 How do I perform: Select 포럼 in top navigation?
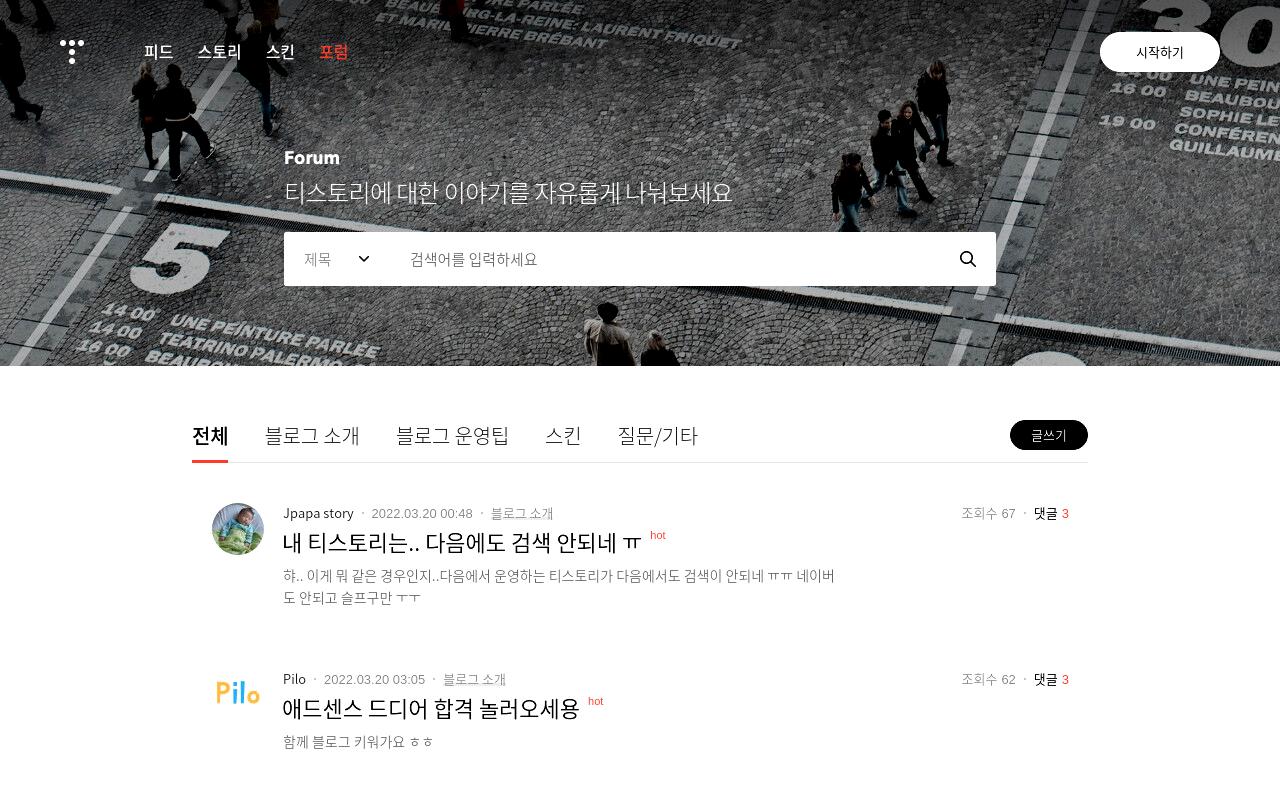334,52
